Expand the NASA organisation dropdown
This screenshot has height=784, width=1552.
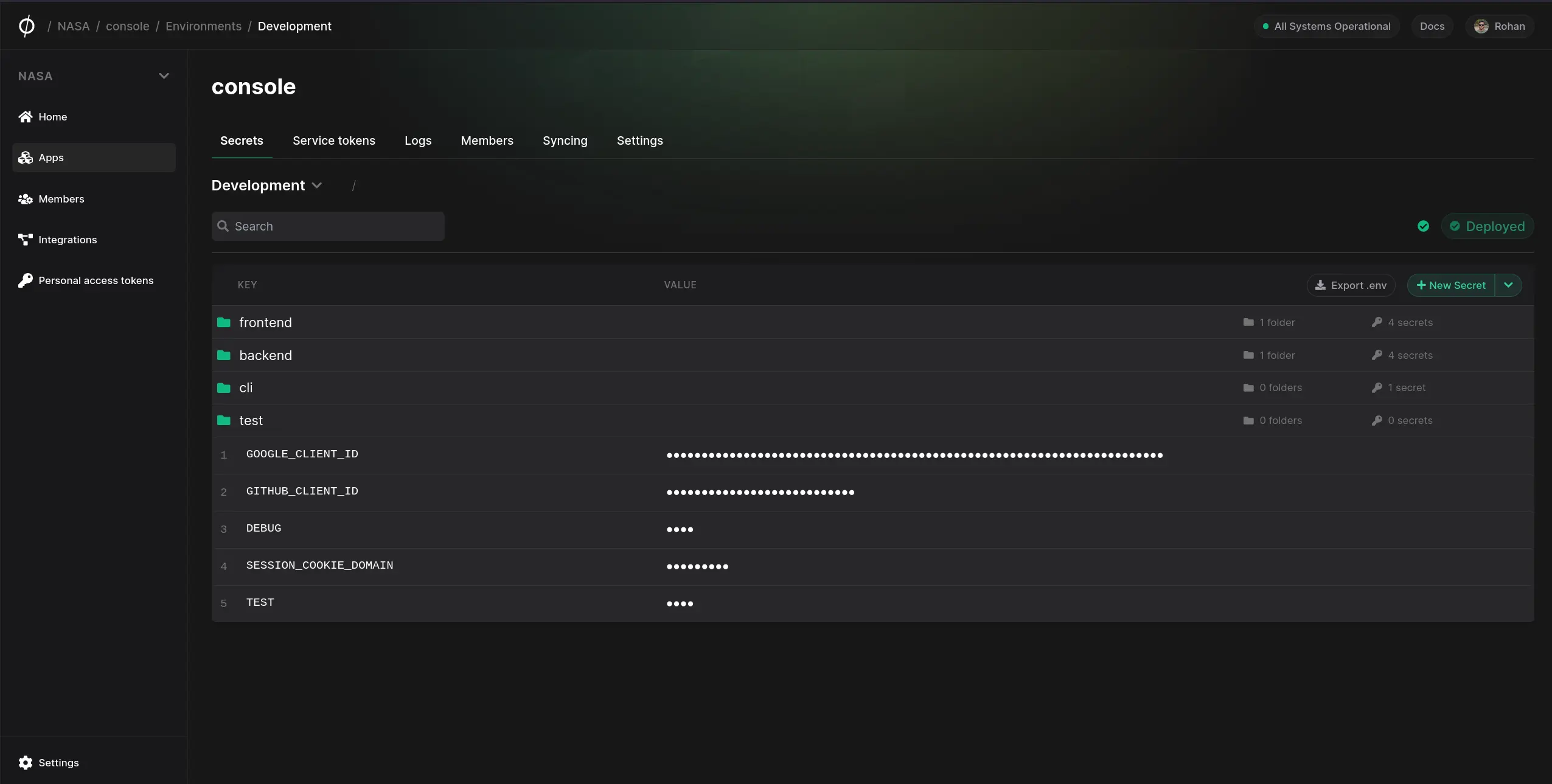pyautogui.click(x=164, y=76)
